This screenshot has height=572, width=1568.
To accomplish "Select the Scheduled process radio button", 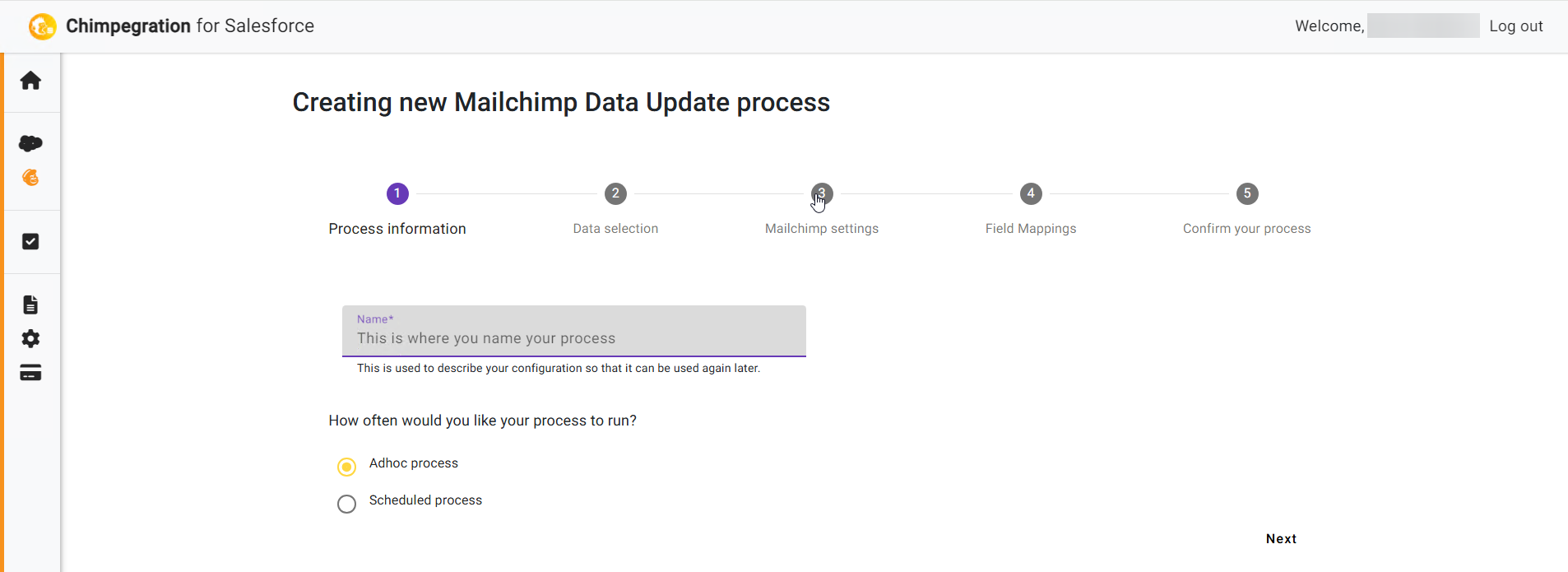I will coord(347,504).
